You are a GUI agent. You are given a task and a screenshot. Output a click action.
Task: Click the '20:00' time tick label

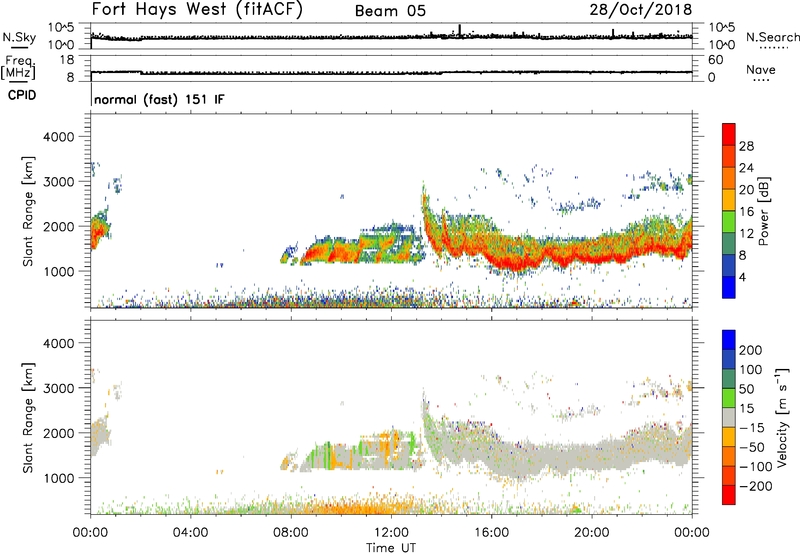tap(592, 533)
